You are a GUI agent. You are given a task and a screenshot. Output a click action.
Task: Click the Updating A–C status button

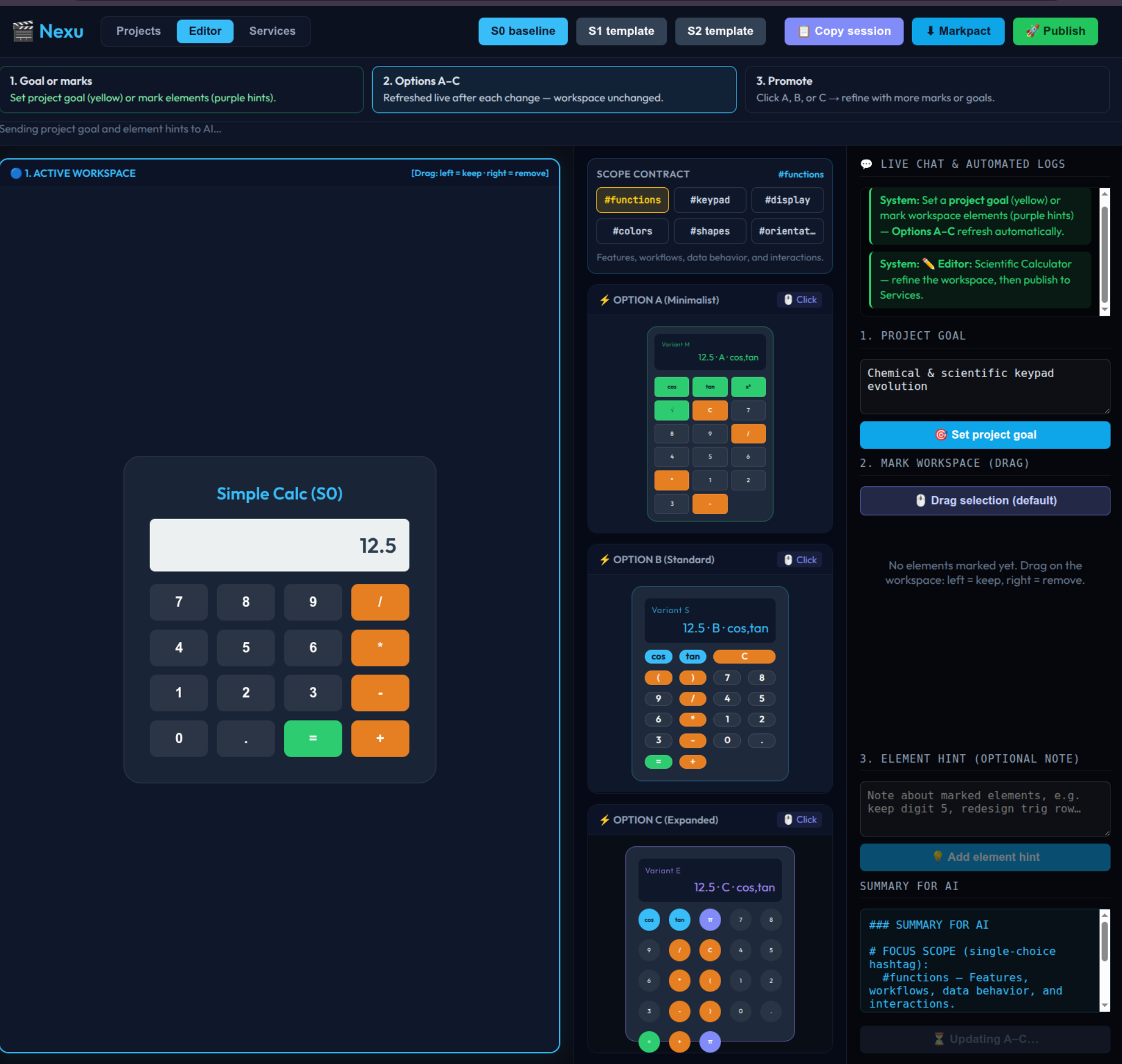[985, 1039]
